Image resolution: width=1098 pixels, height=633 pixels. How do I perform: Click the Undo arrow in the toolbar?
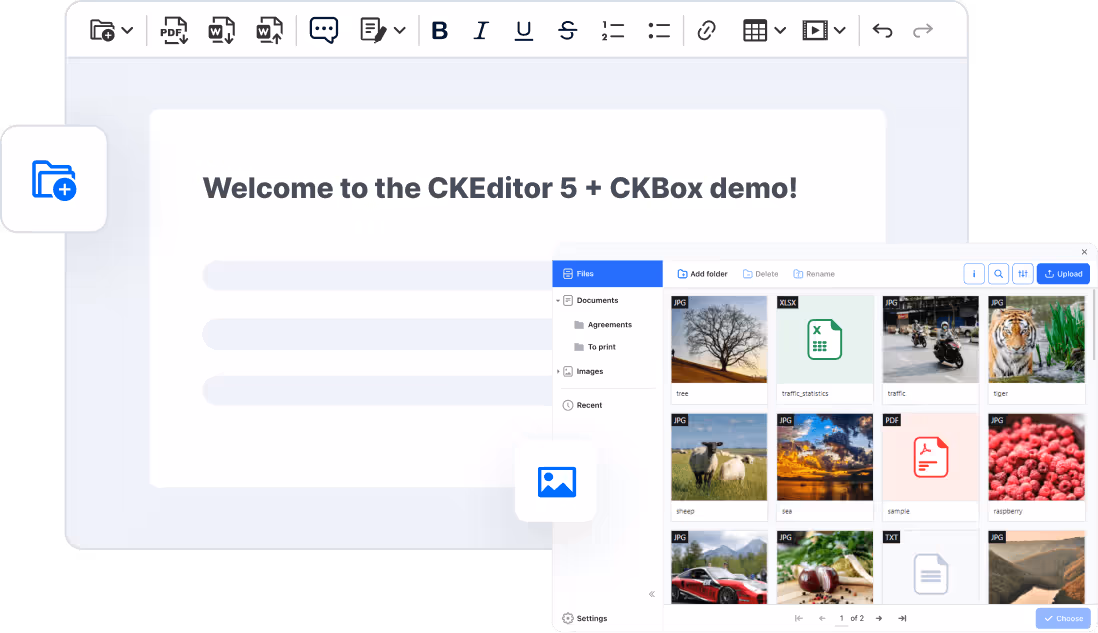pyautogui.click(x=882, y=31)
